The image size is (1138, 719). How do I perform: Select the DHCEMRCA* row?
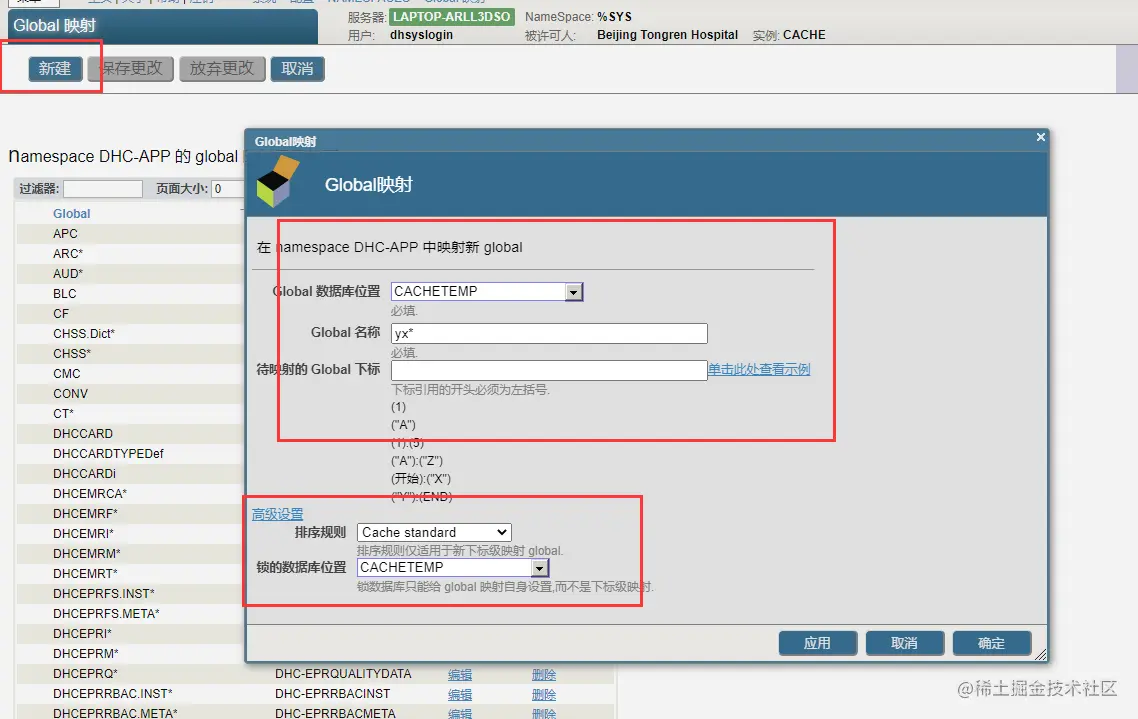129,493
